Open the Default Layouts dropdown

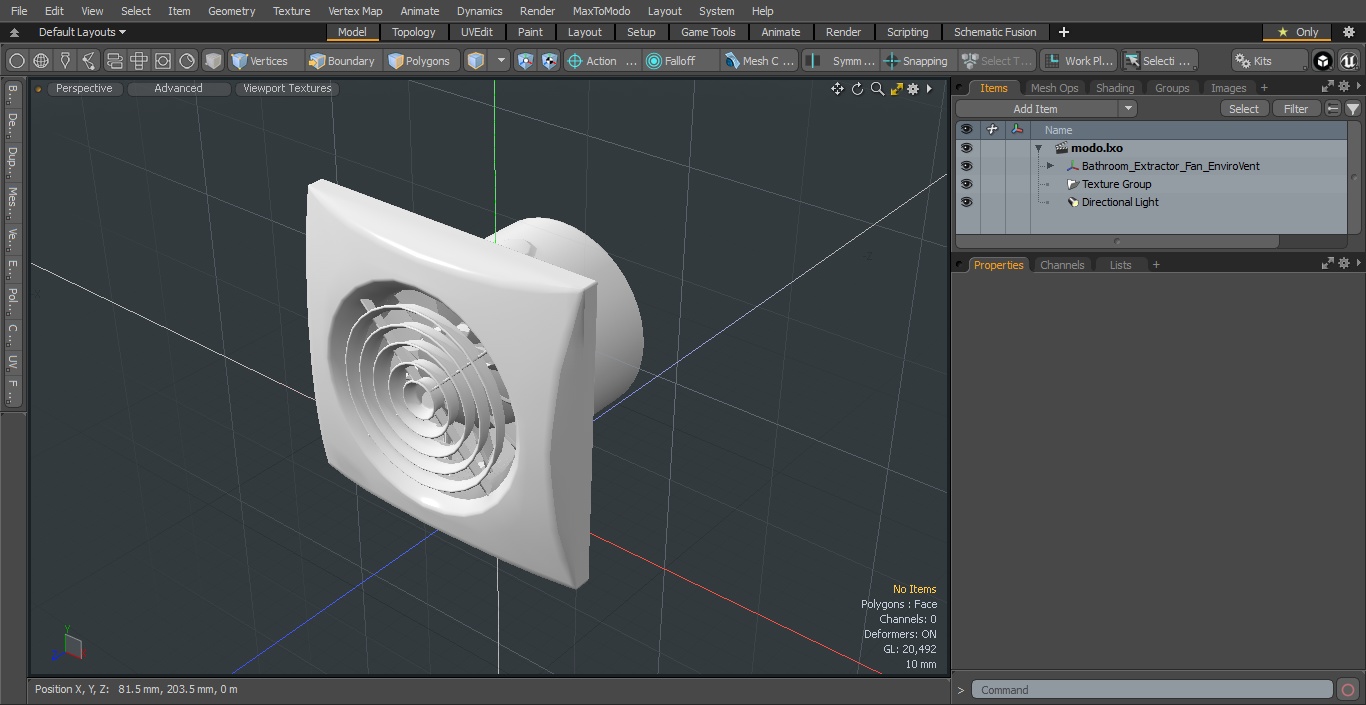82,32
